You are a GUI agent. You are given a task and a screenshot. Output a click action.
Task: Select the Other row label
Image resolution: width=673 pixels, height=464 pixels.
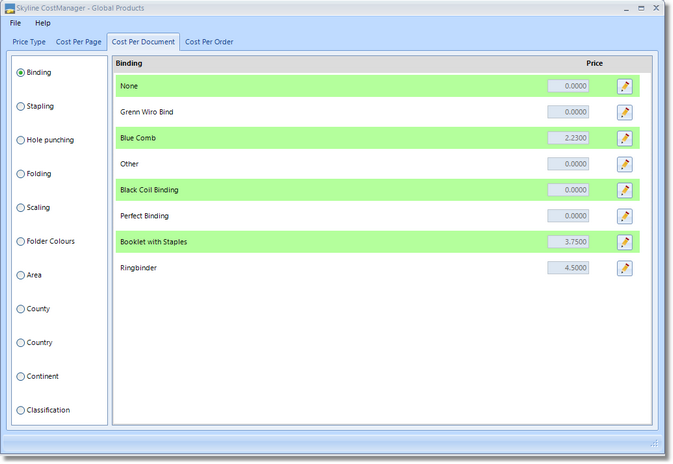click(x=129, y=164)
